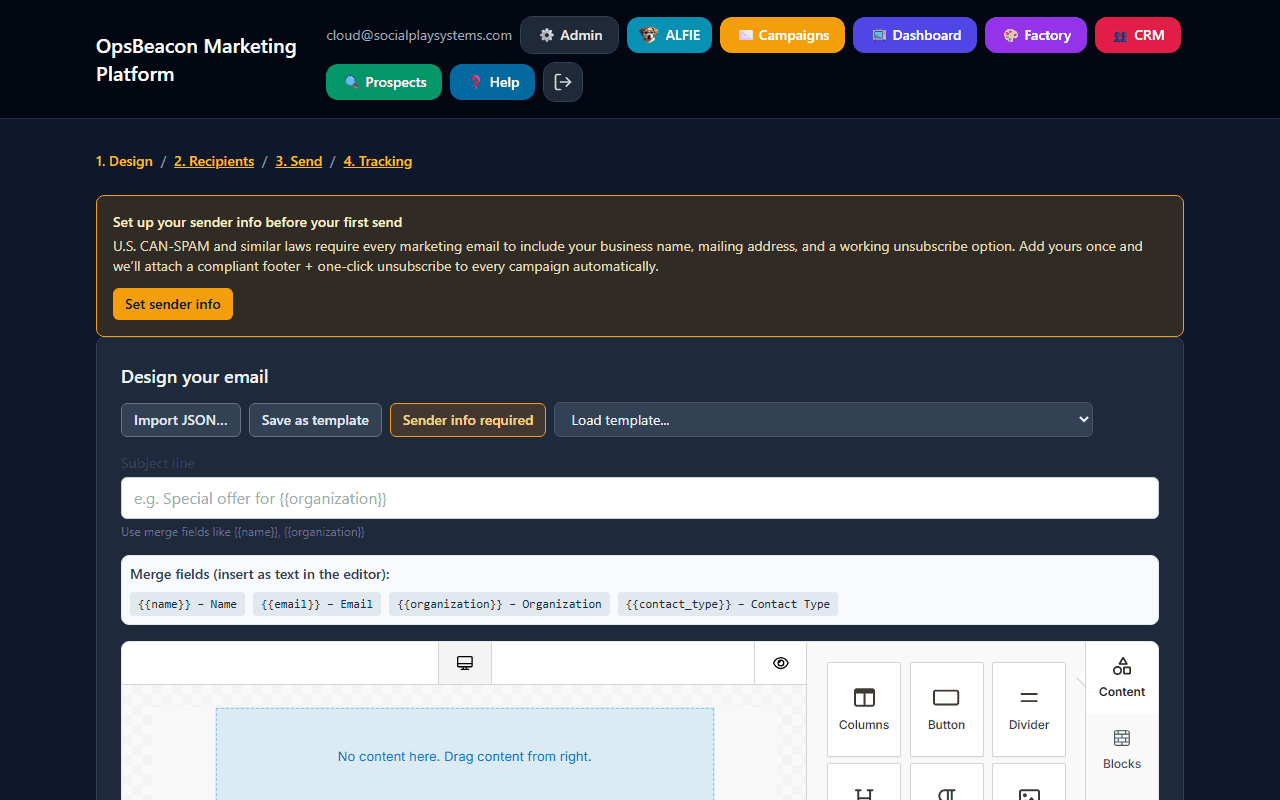
Task: Click the {{organization}} – Organization merge field
Action: (499, 604)
